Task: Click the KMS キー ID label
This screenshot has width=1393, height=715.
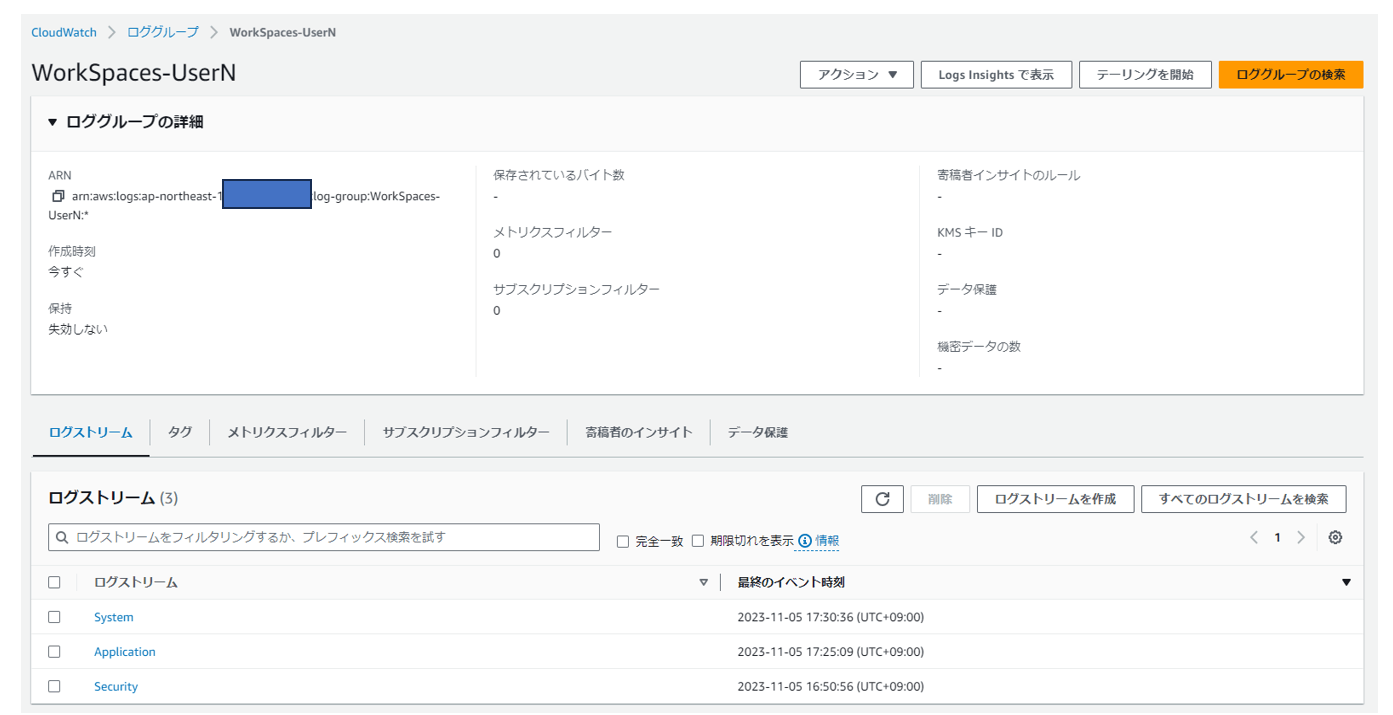Action: pos(970,232)
